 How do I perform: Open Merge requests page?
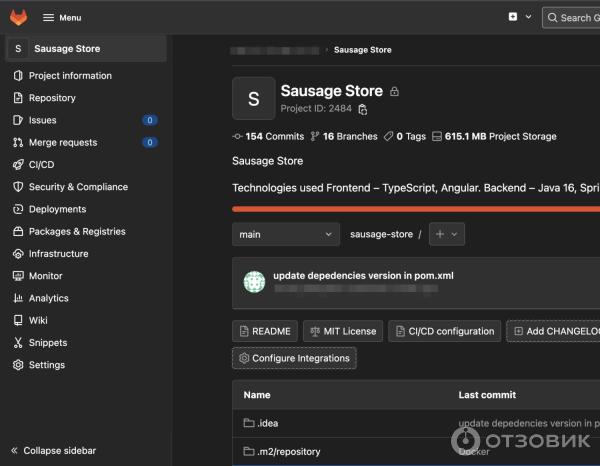coord(63,142)
